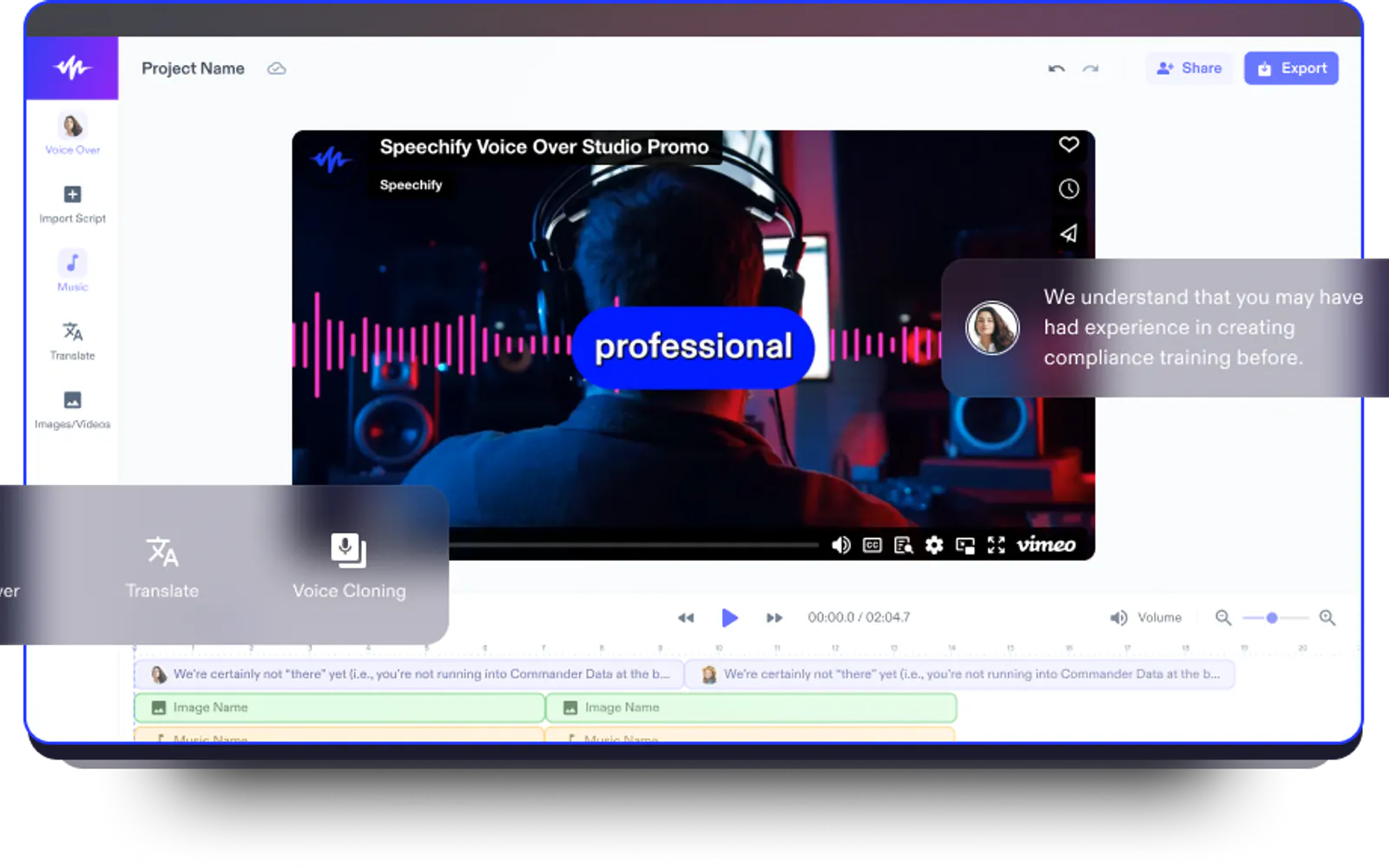This screenshot has height=868, width=1389.
Task: Click the Vimeo video progress bar
Action: click(x=634, y=545)
